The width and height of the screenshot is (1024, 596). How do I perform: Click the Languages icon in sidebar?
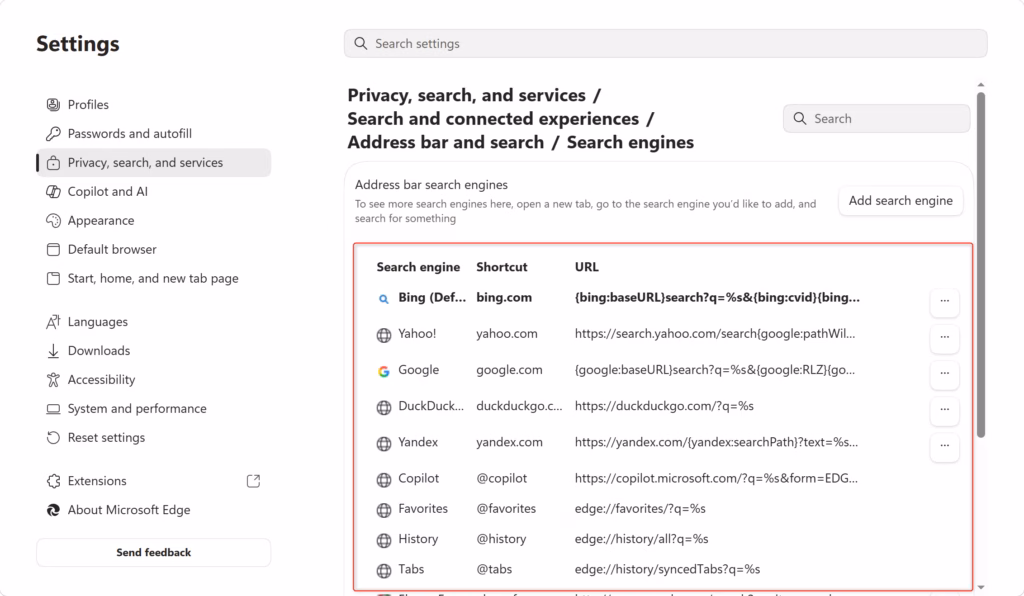pyautogui.click(x=53, y=322)
